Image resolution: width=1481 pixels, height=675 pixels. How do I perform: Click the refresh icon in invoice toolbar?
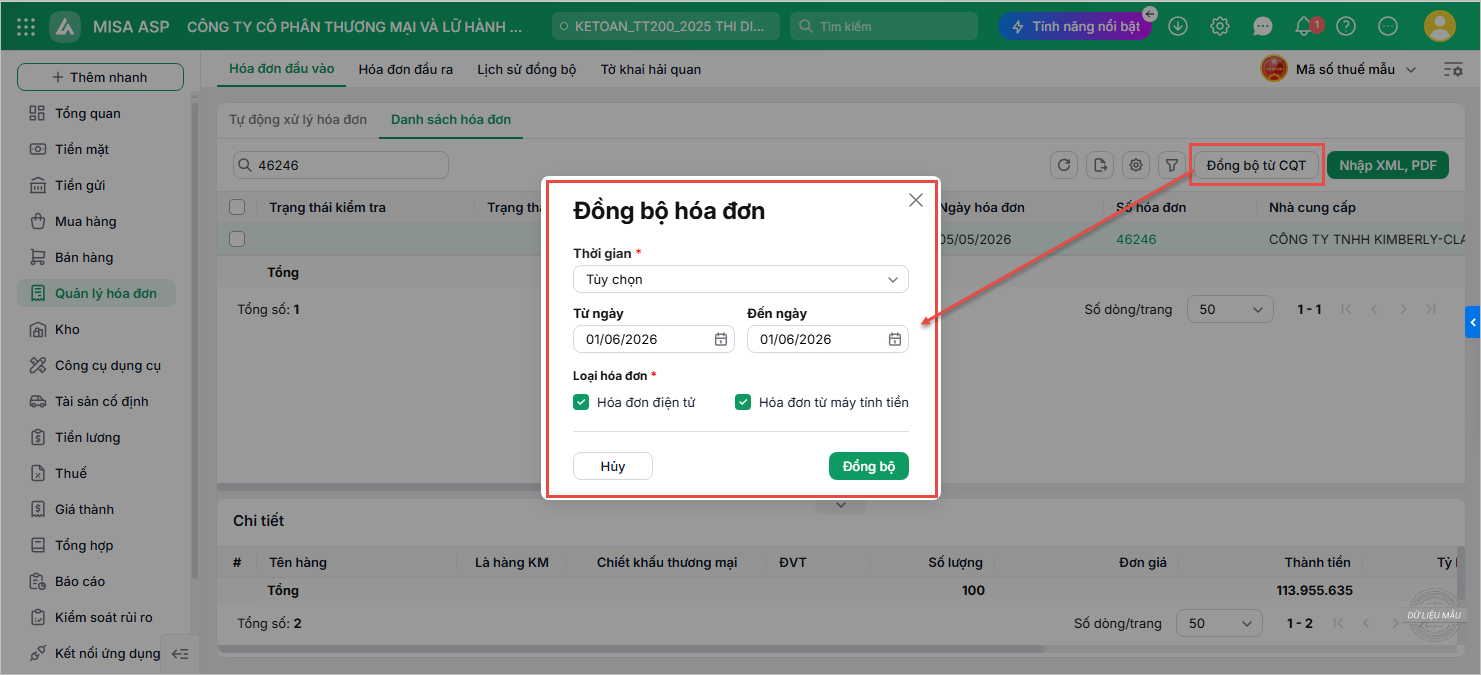tap(1064, 165)
